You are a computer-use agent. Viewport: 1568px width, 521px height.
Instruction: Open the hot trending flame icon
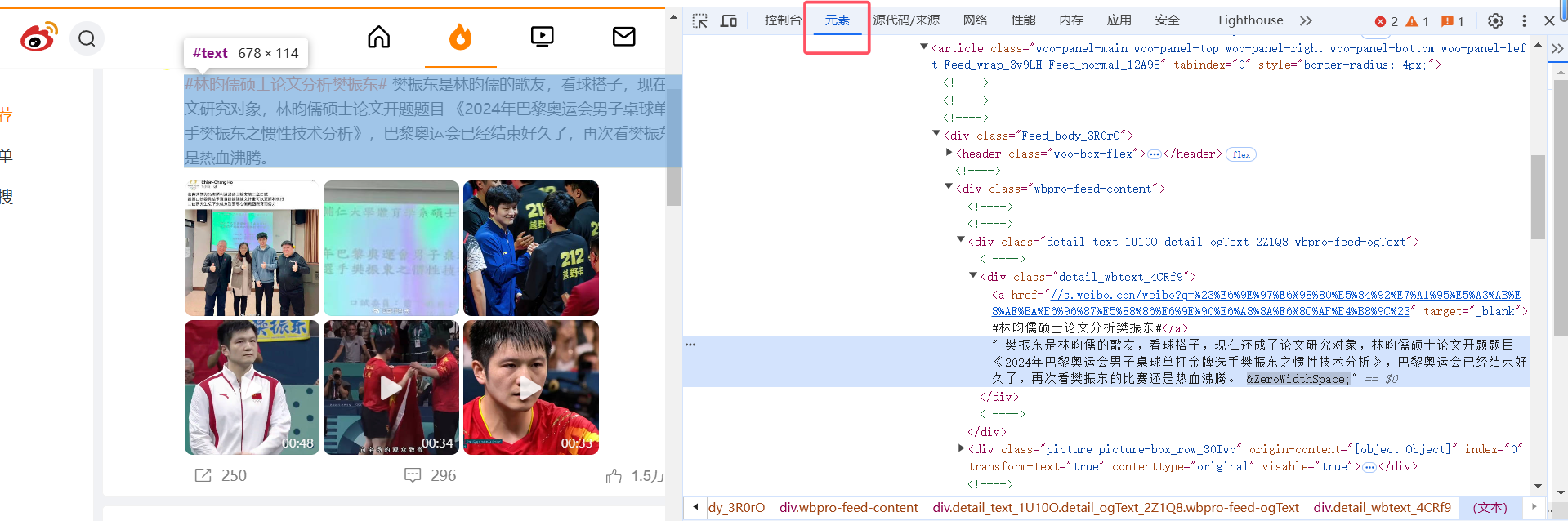tap(460, 37)
